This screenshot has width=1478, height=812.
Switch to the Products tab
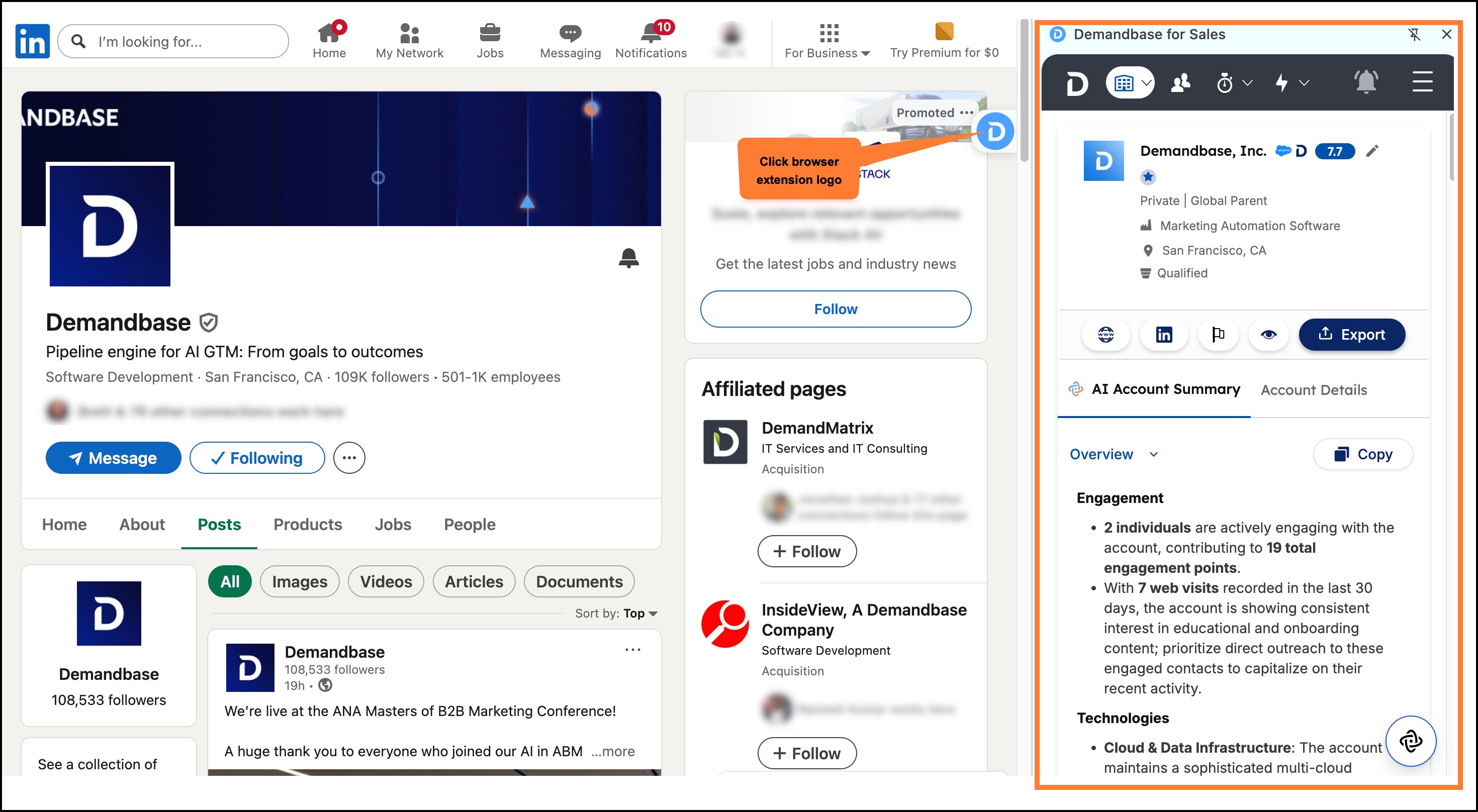pyautogui.click(x=308, y=524)
